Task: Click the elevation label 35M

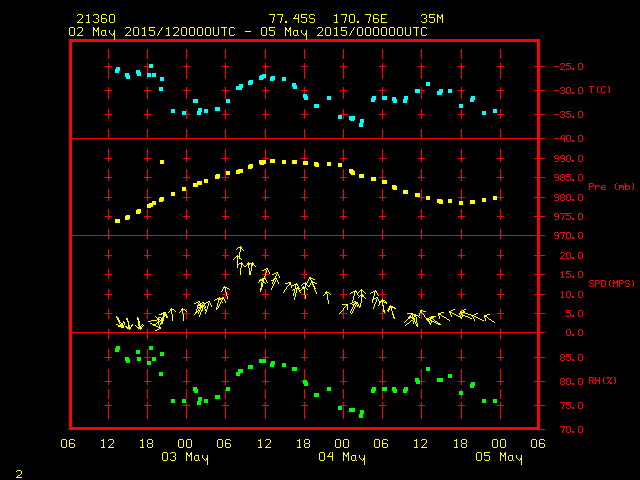Action: click(432, 19)
